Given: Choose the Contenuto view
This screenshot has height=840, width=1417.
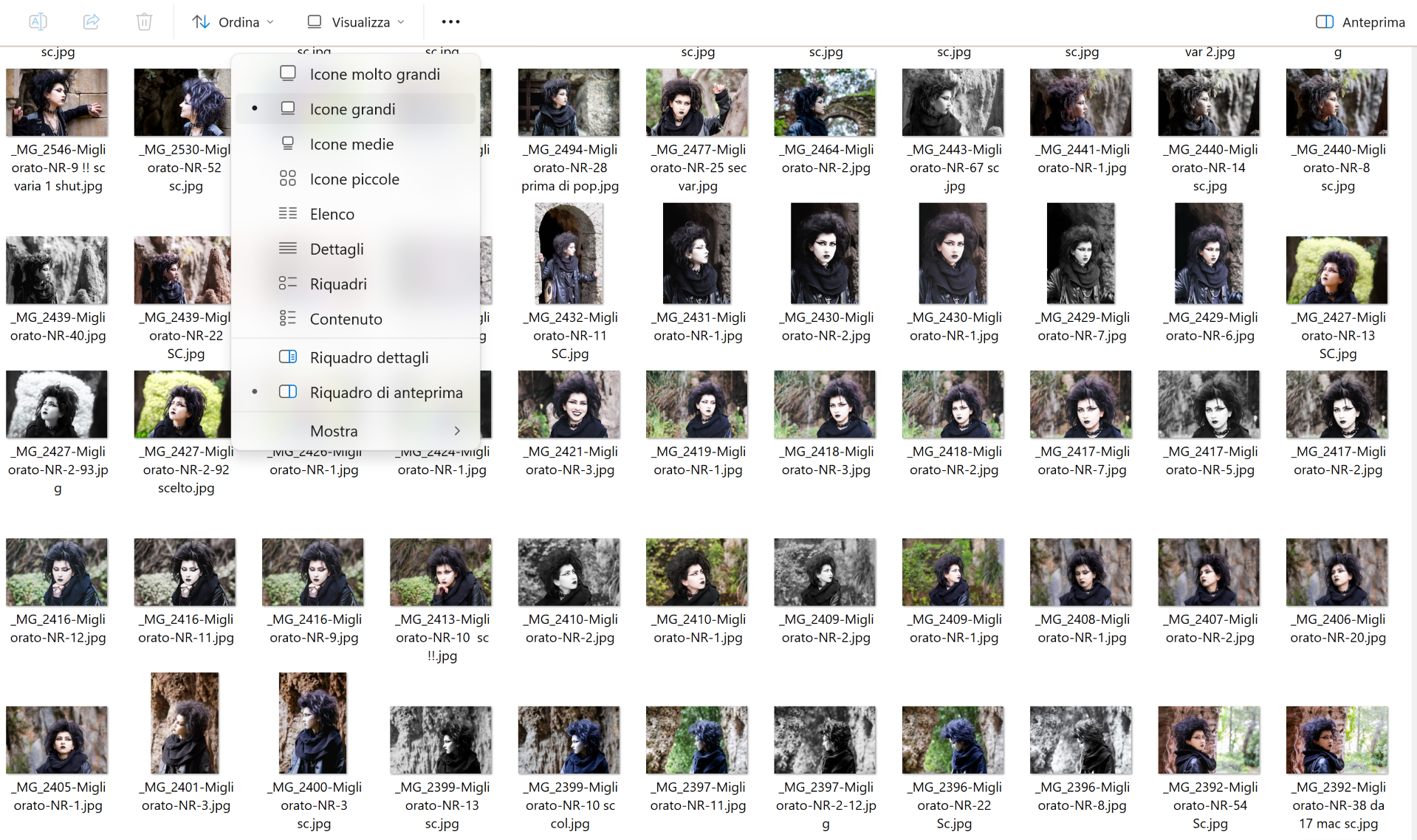Looking at the screenshot, I should point(356,319).
